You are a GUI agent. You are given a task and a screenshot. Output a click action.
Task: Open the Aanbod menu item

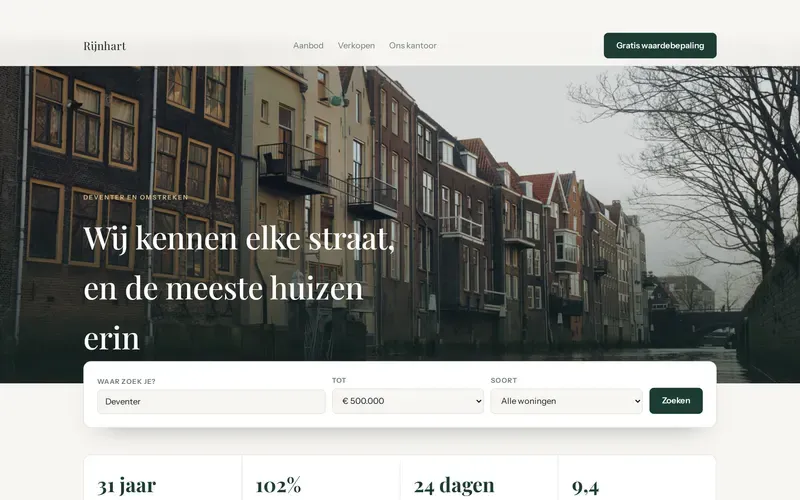(x=308, y=45)
